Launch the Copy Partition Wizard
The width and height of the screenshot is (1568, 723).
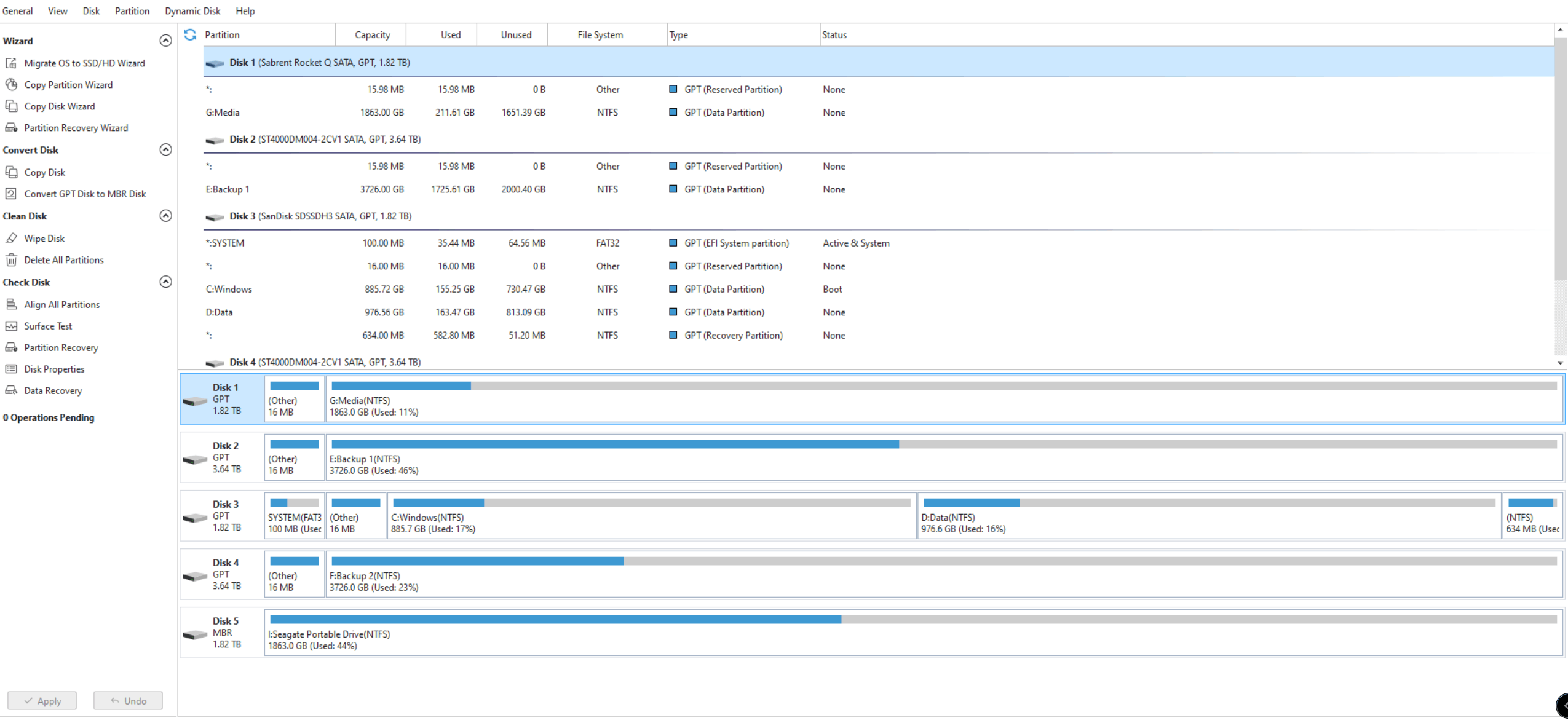68,85
